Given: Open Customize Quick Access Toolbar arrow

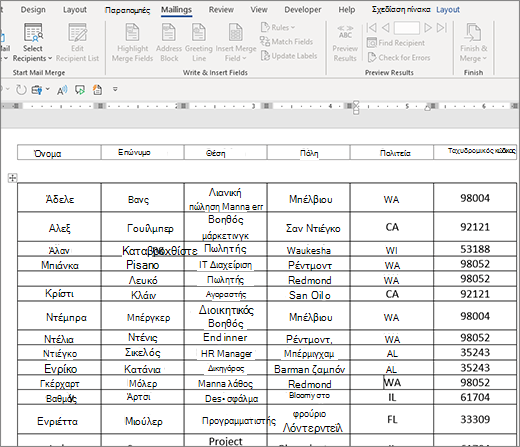Looking at the screenshot, I should tap(115, 89).
